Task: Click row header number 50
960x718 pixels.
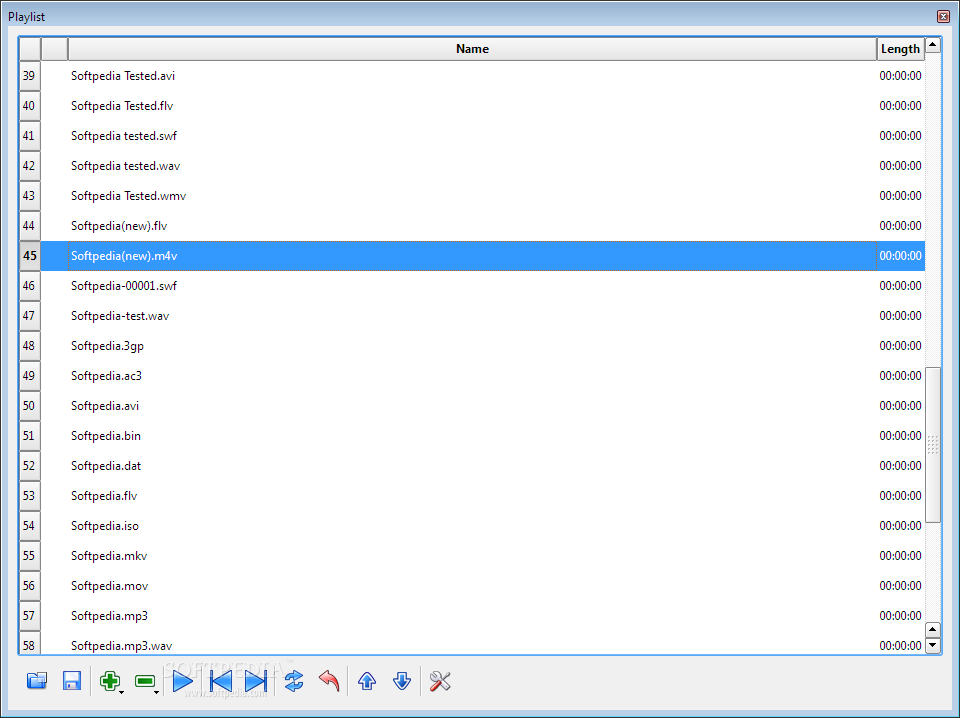Action: (29, 406)
